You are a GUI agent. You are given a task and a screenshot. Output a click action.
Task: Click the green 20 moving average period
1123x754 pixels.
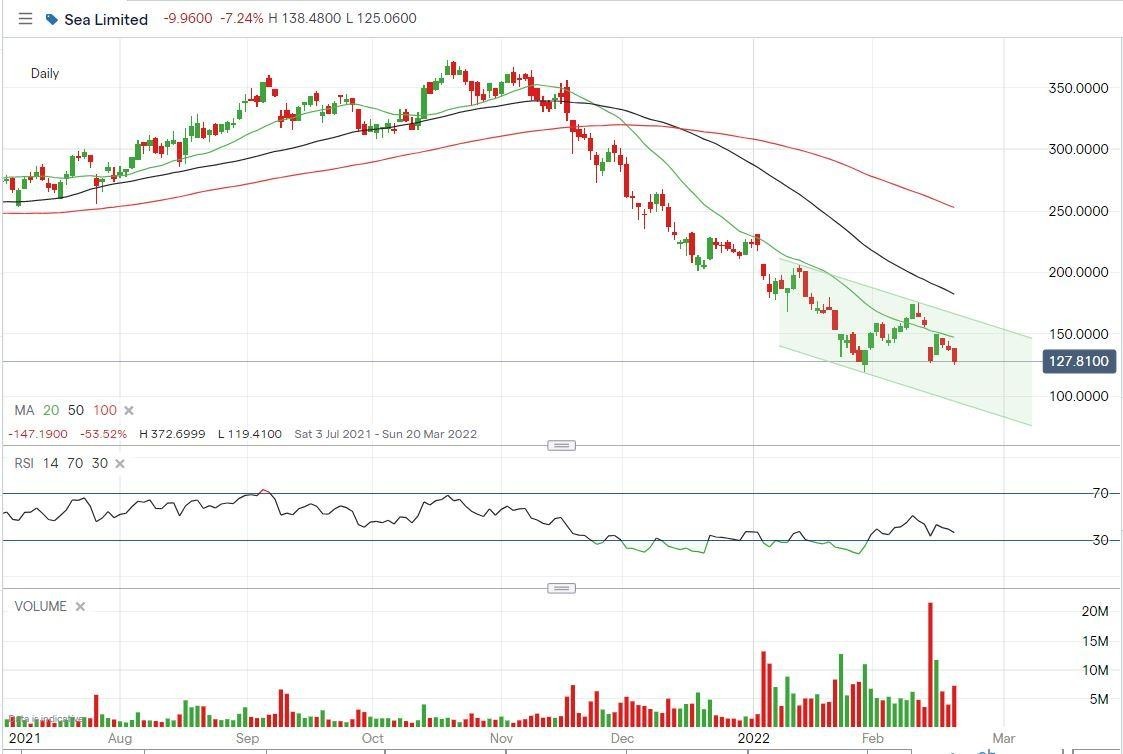[51, 410]
